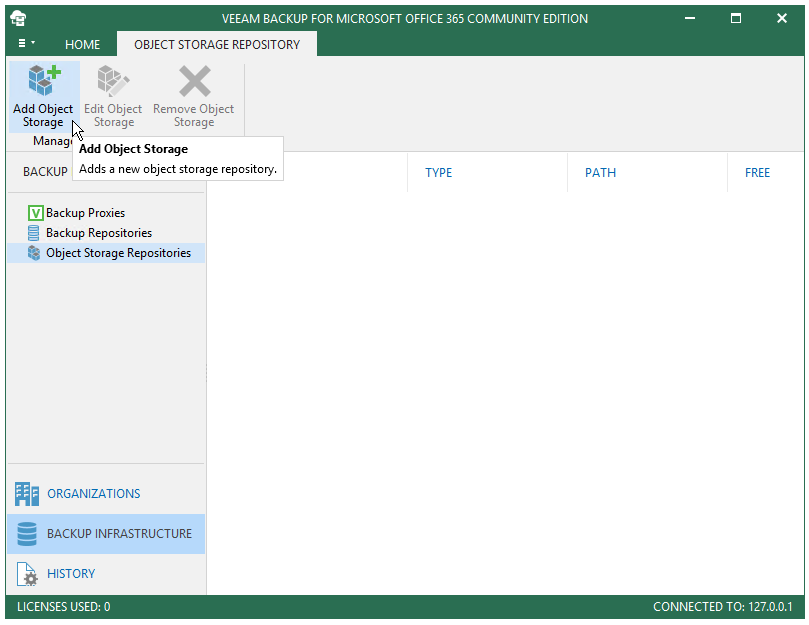The image size is (809, 625).
Task: Open the main menu hamburger dropdown
Action: pyautogui.click(x=26, y=43)
